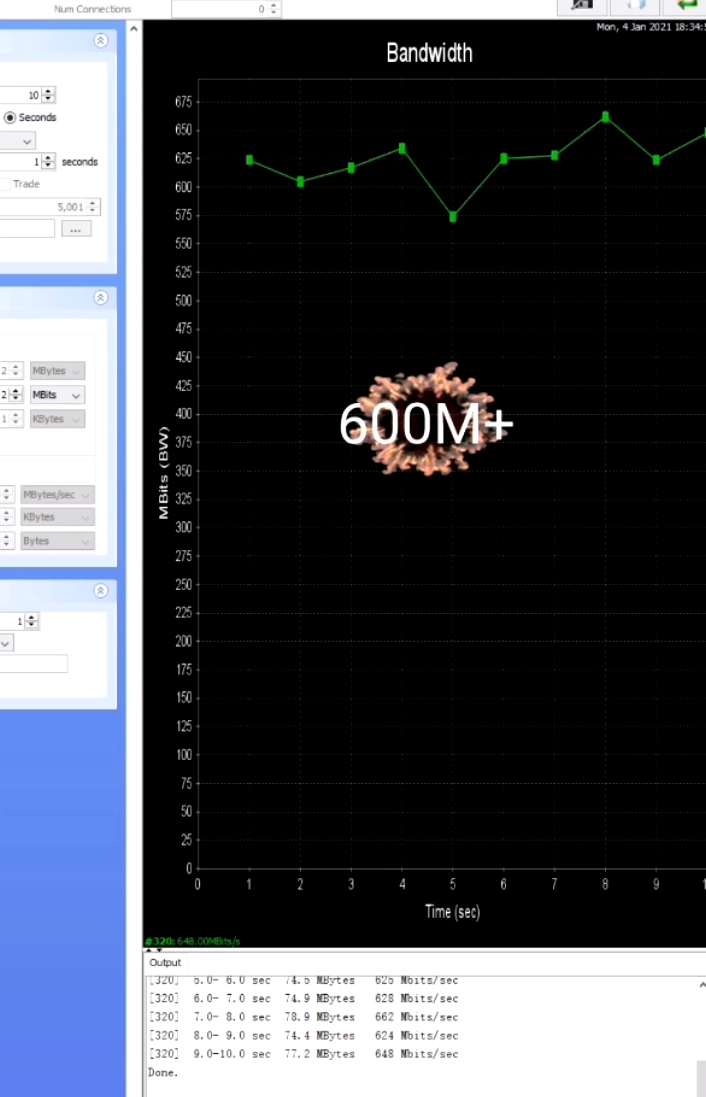Viewport: 706px width, 1097px height.
Task: Collapse the panel with MBits unit dropdown
Action: coord(101,298)
